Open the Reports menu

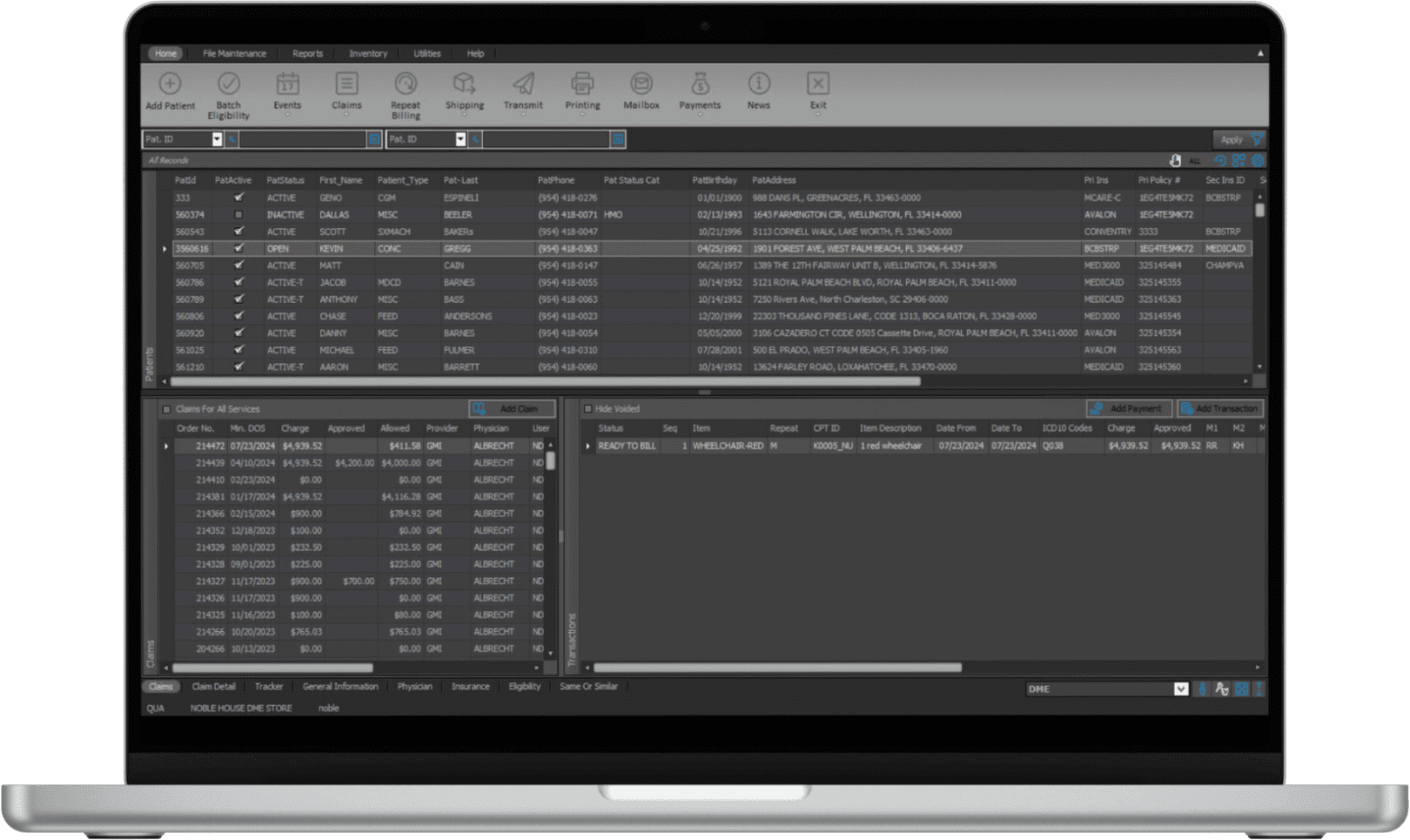tap(307, 53)
